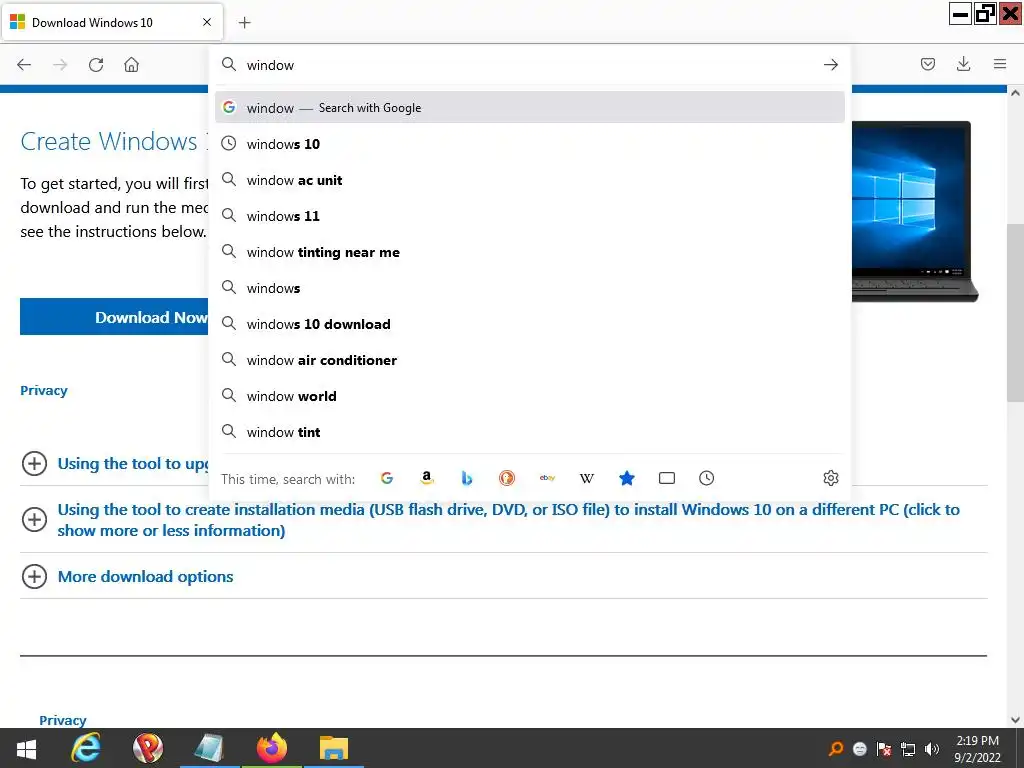The image size is (1024, 768).
Task: Search this time with Google
Action: [x=387, y=478]
